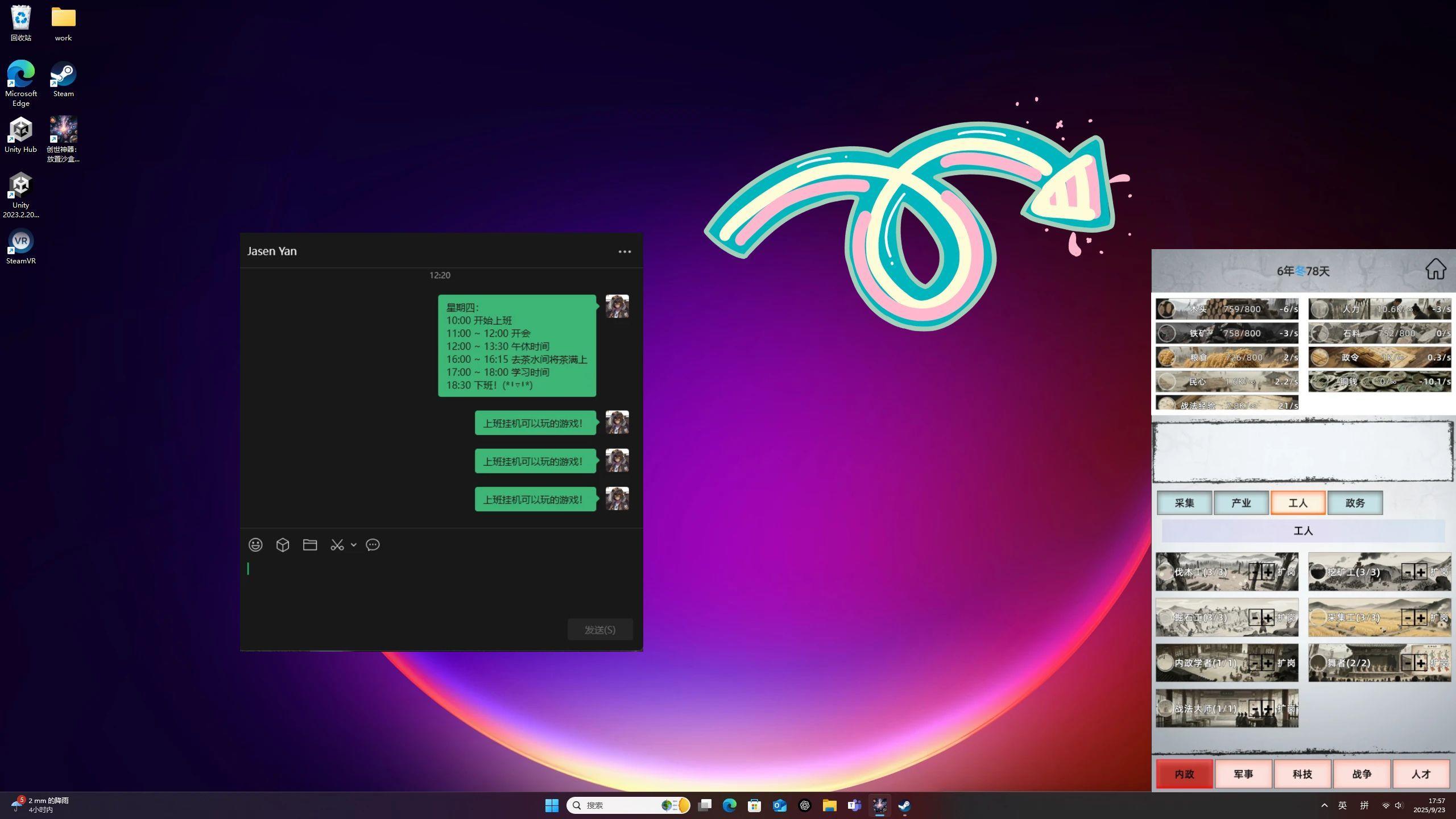Decrease 挖矿工 workers with minus button
The width and height of the screenshot is (1456, 819).
[x=1408, y=572]
